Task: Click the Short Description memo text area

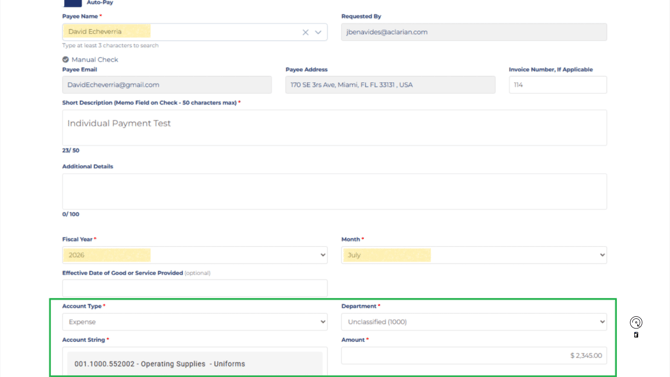Action: click(335, 127)
